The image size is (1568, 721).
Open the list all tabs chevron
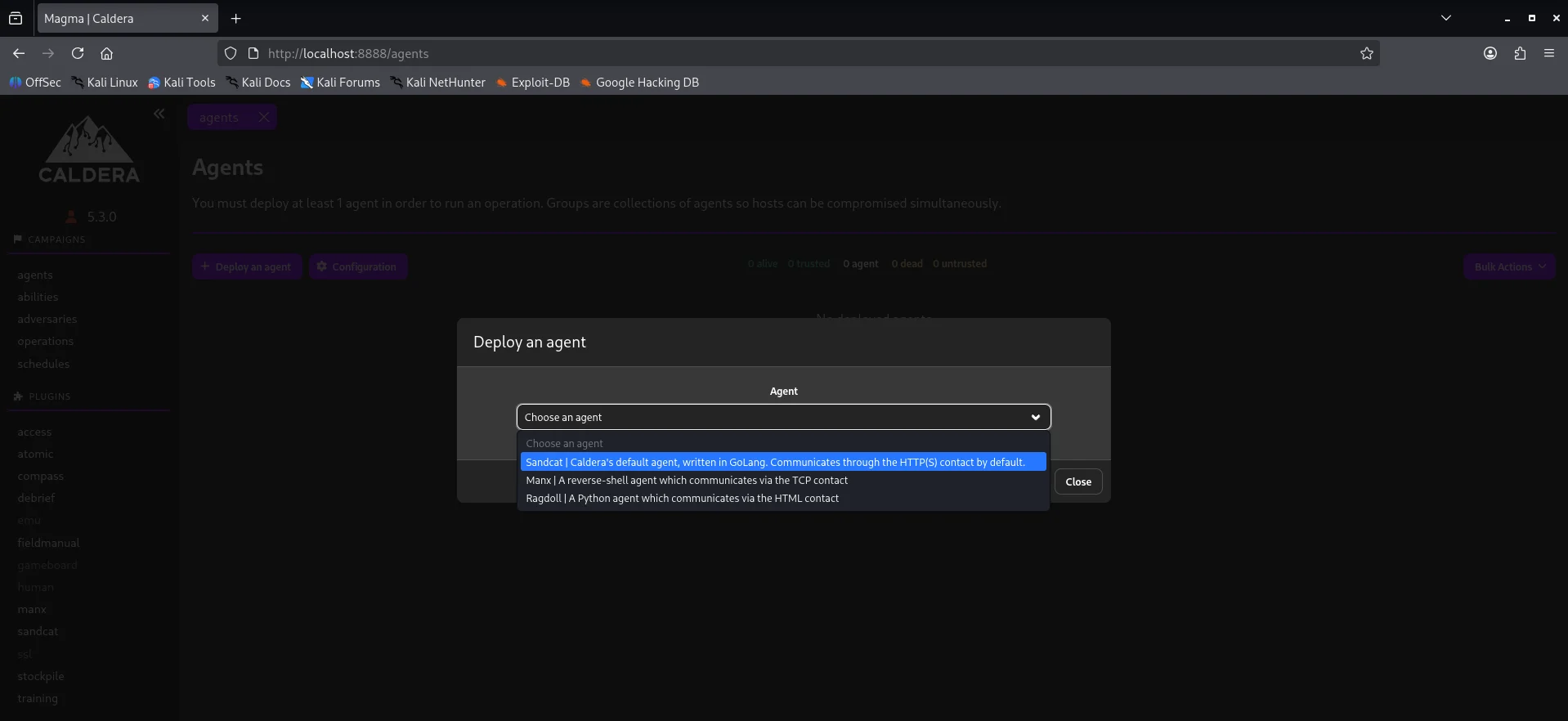1445,18
